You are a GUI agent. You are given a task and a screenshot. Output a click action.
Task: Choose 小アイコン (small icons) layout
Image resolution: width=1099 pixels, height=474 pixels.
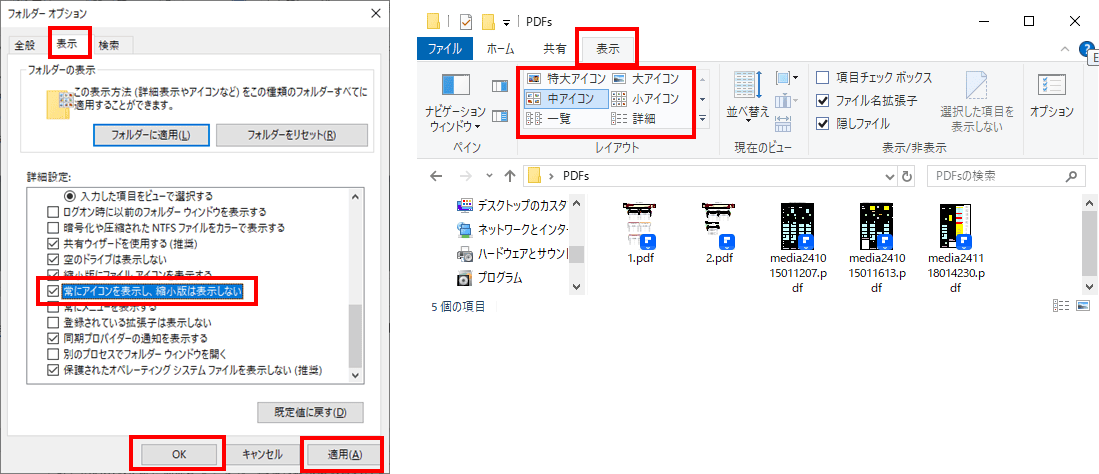(646, 99)
